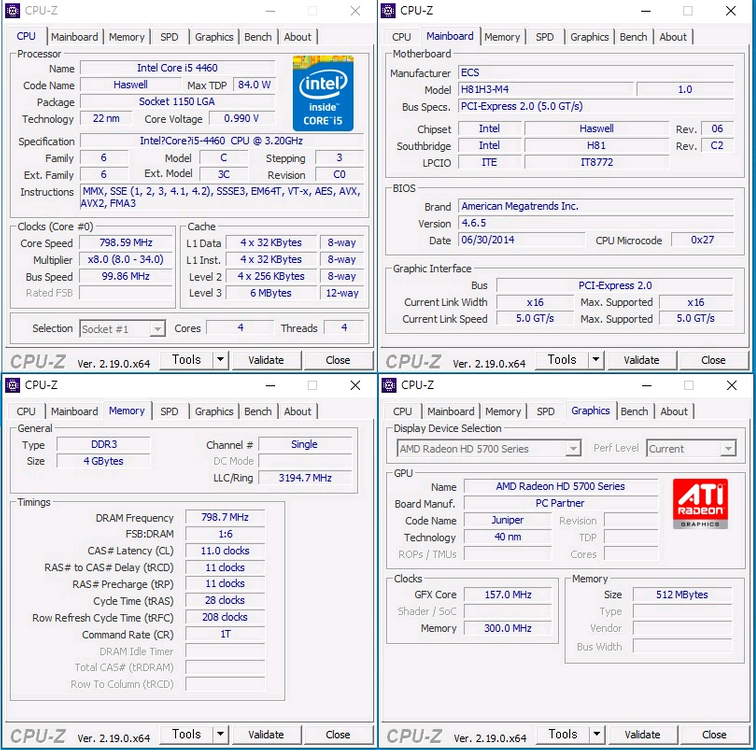Viewport: 756px width, 750px height.
Task: Select CPU tab in Memory window
Action: click(26, 412)
